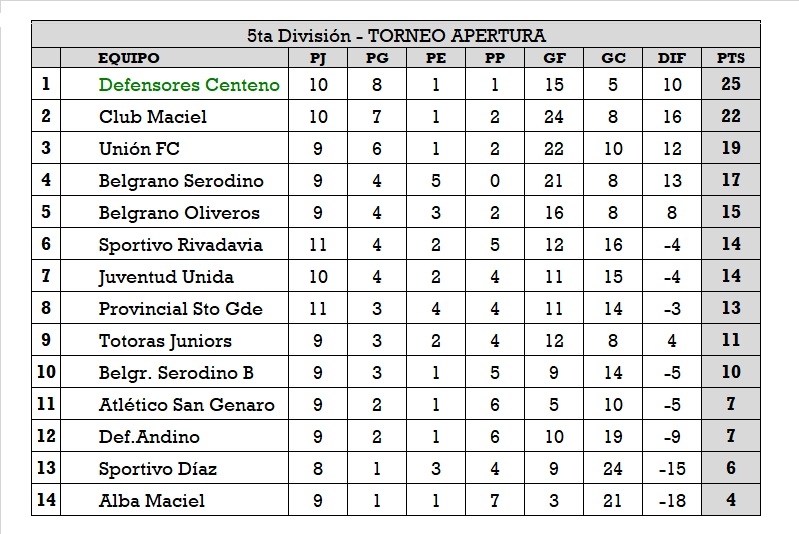Select the GF column header
Viewport: 799px width, 534px height.
[x=554, y=58]
